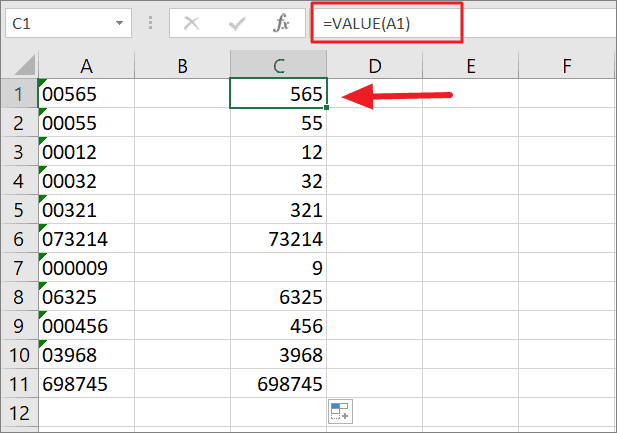Click the Cancel (X) formula bar icon
The image size is (617, 433).
point(192,23)
